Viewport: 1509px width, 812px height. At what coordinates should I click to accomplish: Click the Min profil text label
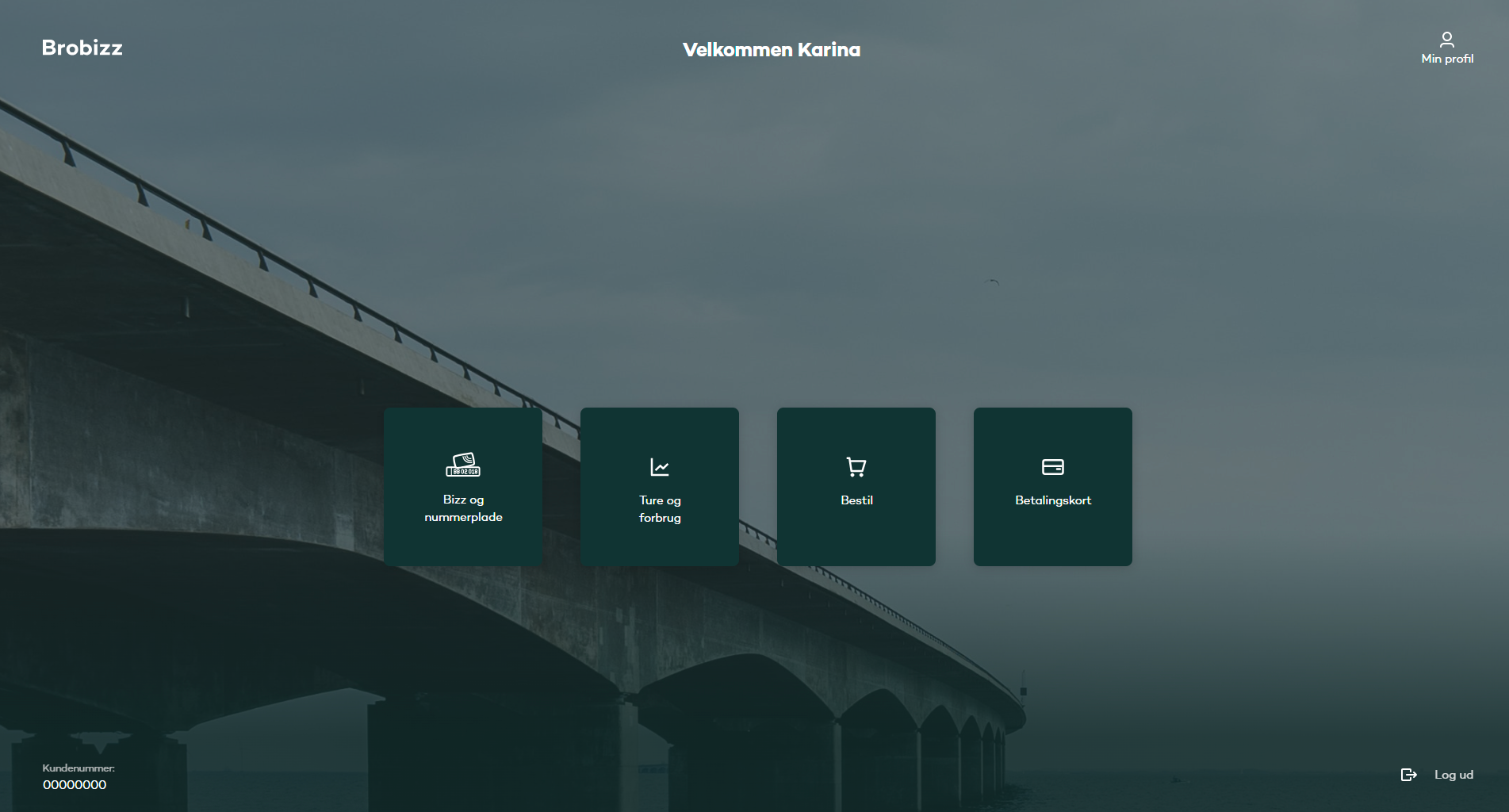point(1446,59)
